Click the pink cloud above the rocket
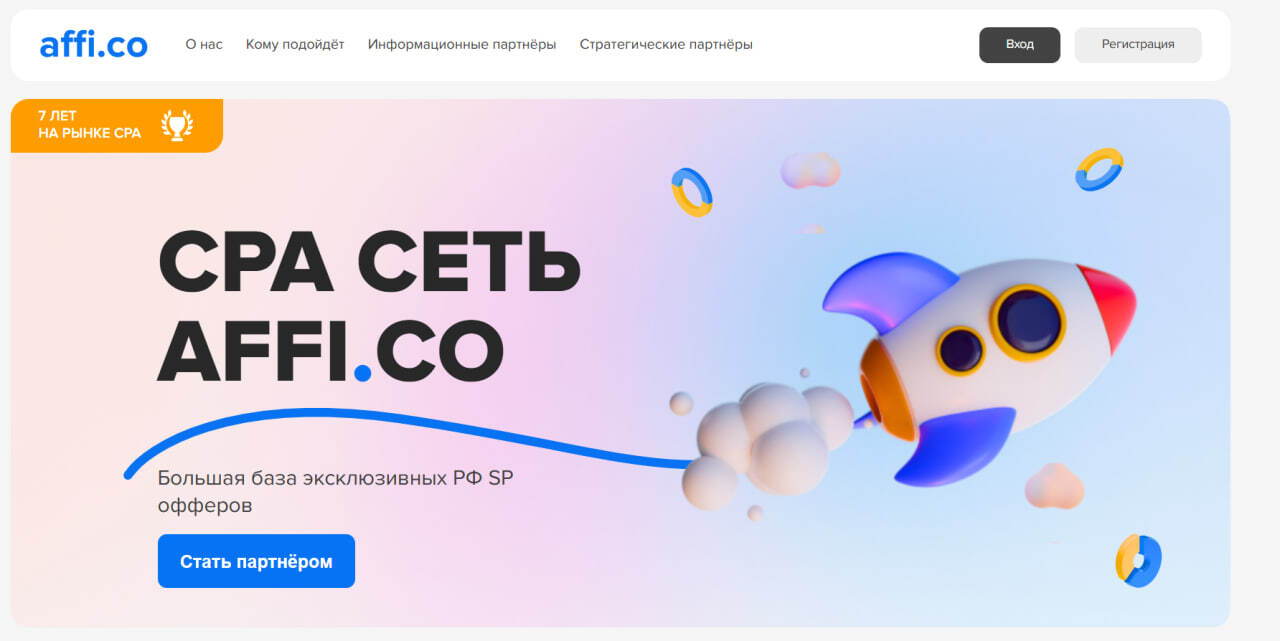Screen dimensions: 1280x641 click(810, 170)
